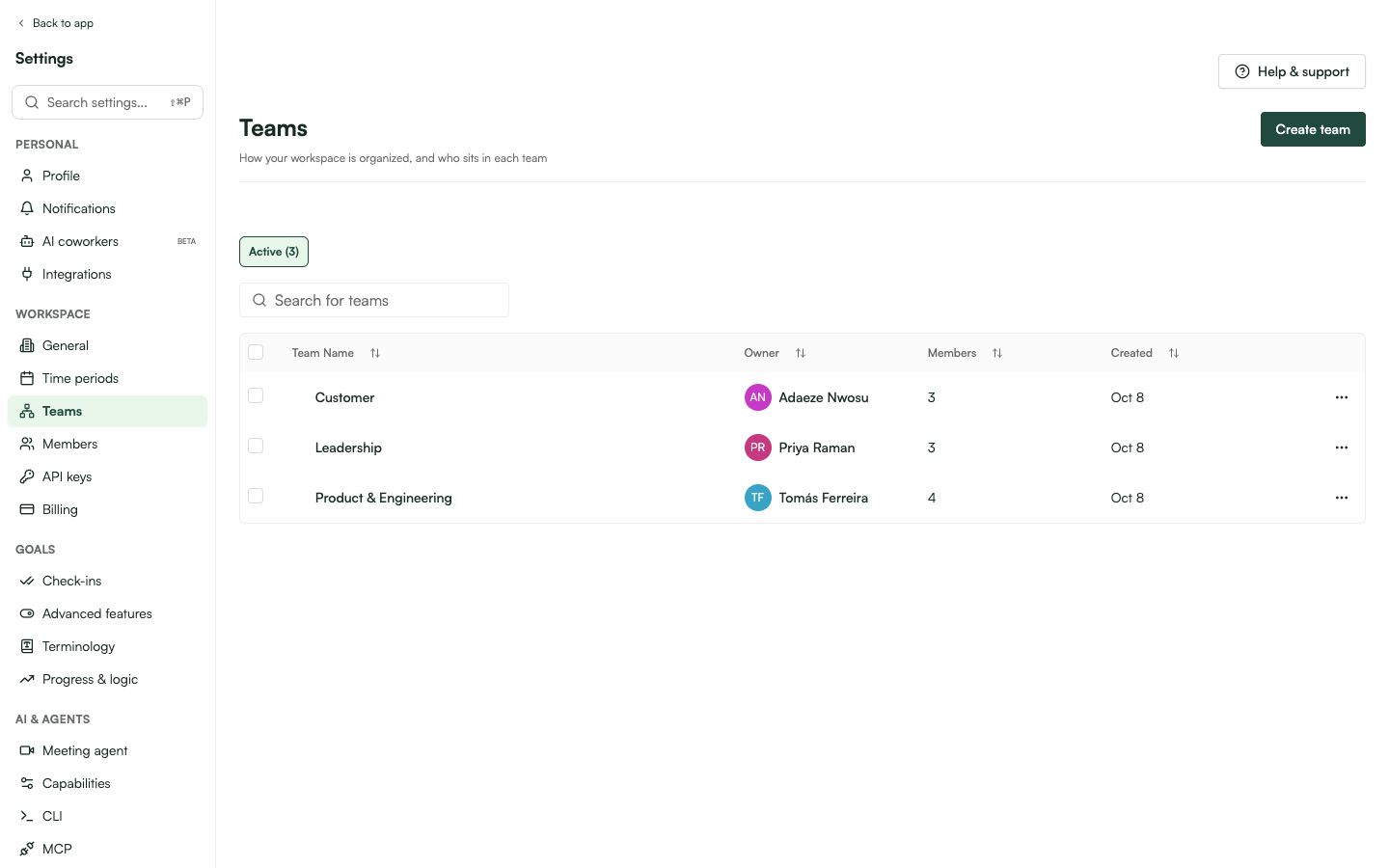
Task: Open Billing settings
Action: (107, 509)
